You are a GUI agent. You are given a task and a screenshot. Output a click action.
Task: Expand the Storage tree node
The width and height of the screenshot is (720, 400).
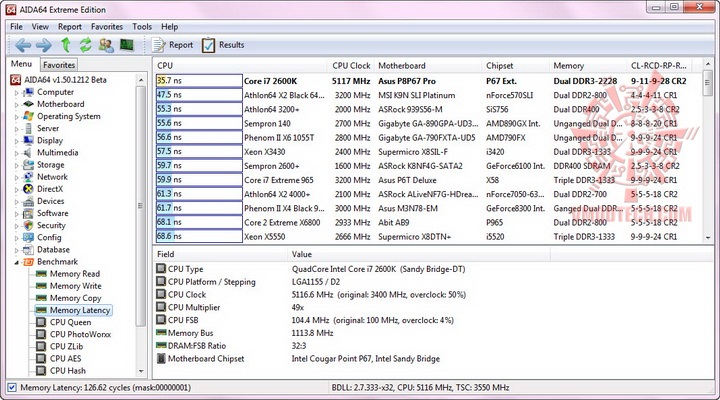point(17,165)
